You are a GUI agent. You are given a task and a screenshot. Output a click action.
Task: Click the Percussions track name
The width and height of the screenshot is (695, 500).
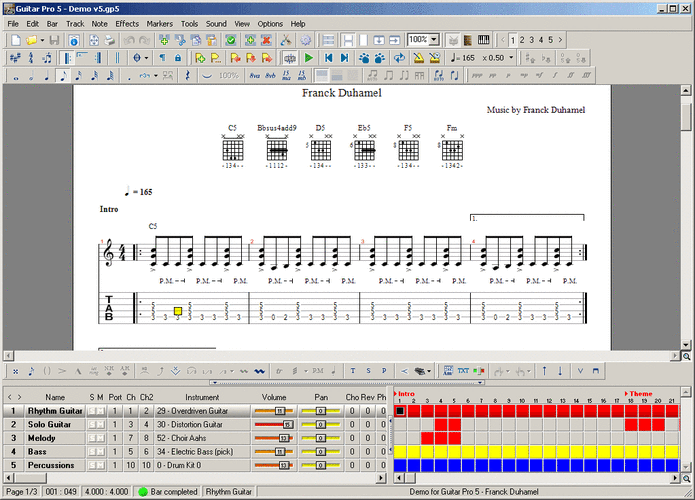coord(51,465)
